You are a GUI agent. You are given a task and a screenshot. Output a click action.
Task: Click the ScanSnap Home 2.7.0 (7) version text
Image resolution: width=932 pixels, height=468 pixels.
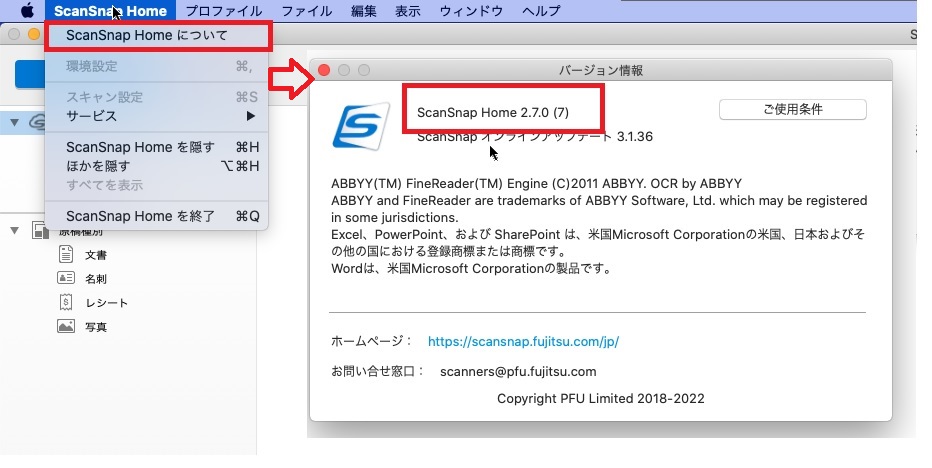493,112
